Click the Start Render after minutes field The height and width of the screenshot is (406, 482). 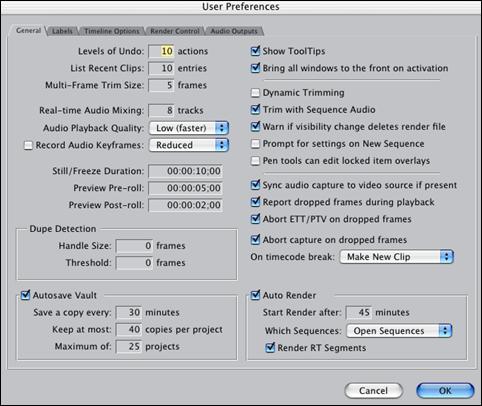359,312
